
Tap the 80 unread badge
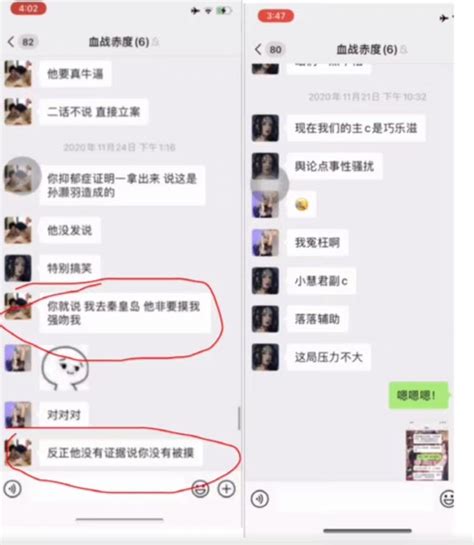click(x=276, y=49)
